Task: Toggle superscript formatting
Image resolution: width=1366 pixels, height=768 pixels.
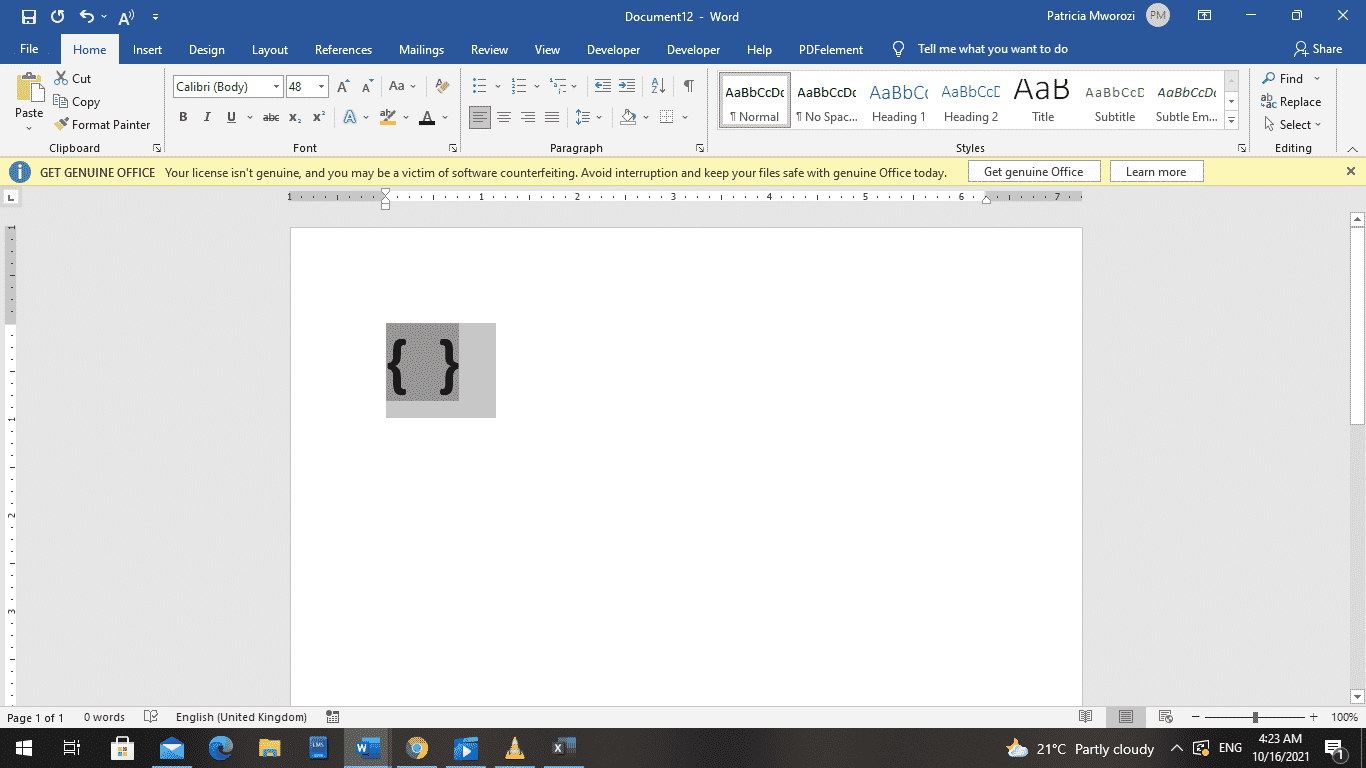Action: 317,117
